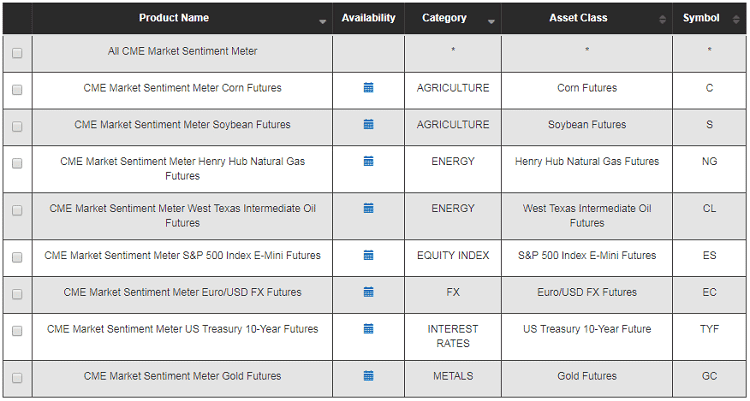Select the Euro/USD FX Futures row checkbox

click(17, 294)
